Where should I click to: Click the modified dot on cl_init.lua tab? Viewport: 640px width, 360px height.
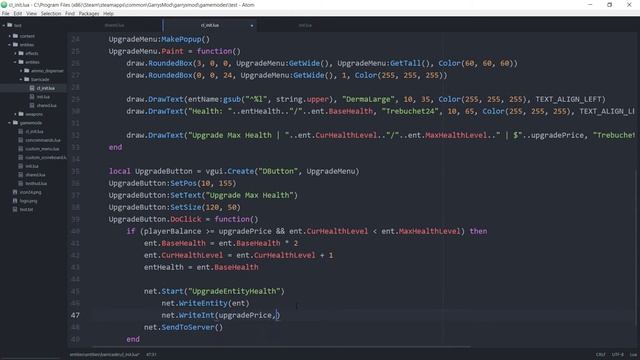pos(252,26)
